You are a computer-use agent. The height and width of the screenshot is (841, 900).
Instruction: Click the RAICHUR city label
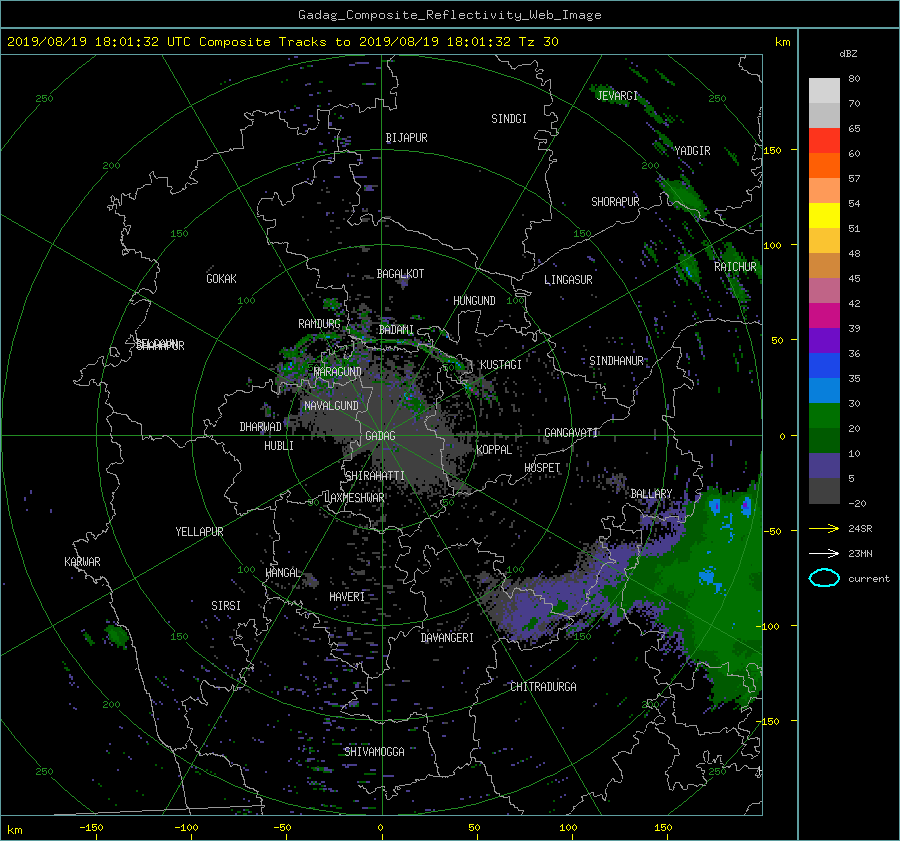coord(735,266)
